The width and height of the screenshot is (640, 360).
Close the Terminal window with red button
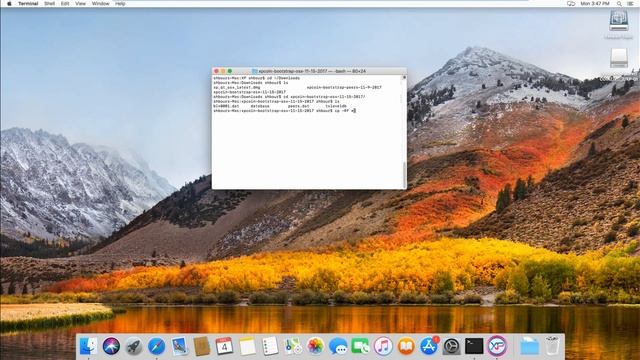216,71
